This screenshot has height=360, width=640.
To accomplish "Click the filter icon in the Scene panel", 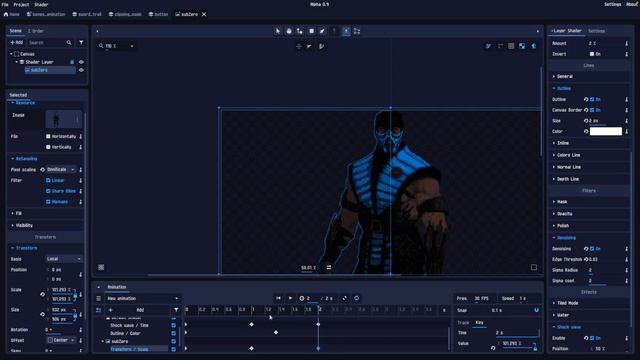I will [81, 42].
